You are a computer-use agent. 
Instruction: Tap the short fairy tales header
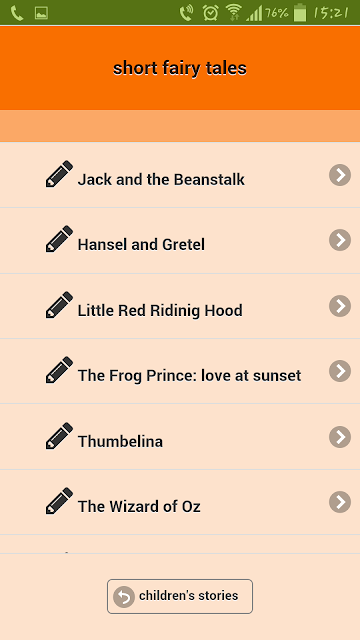pyautogui.click(x=180, y=68)
